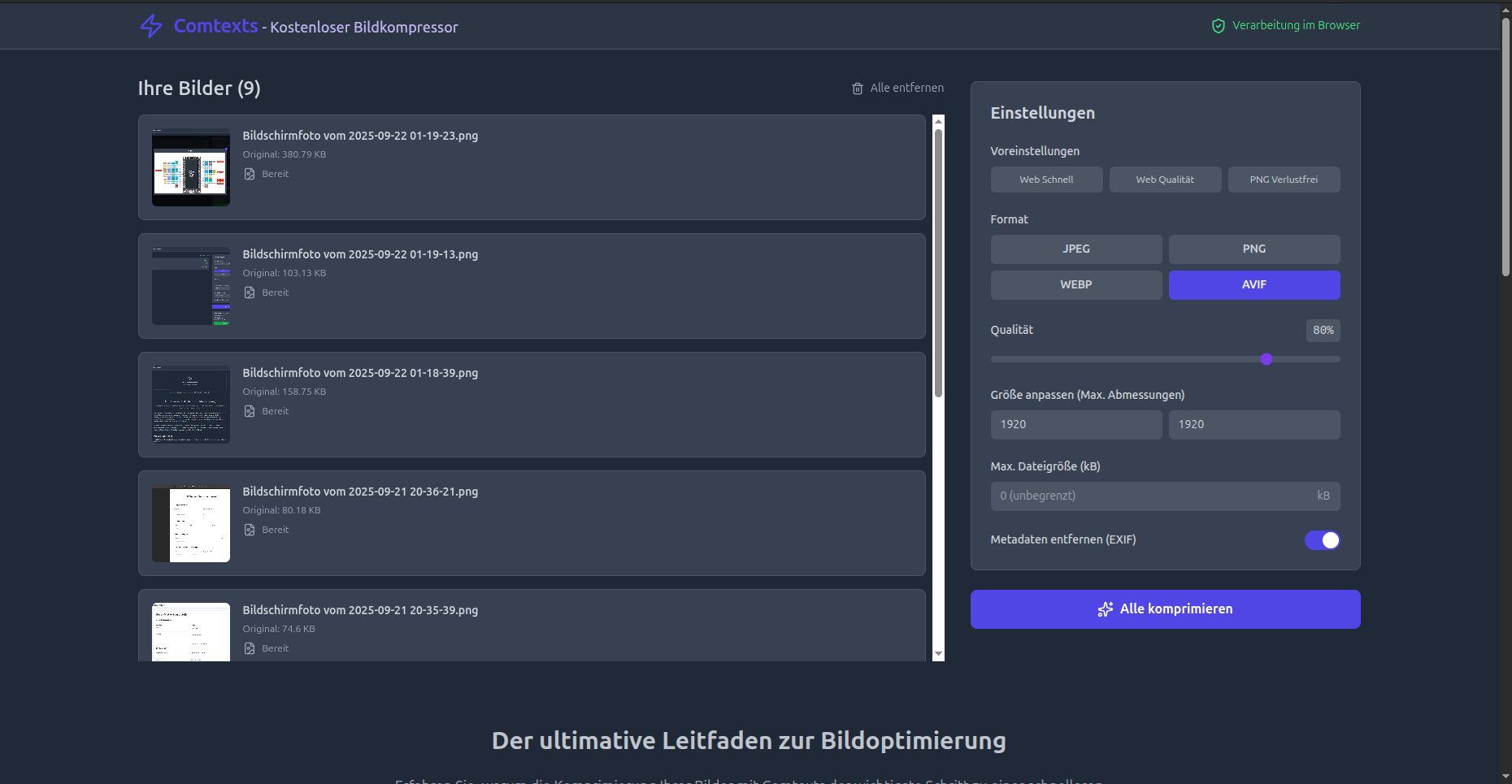Click the Comtexts lightning bolt logo icon

[150, 26]
